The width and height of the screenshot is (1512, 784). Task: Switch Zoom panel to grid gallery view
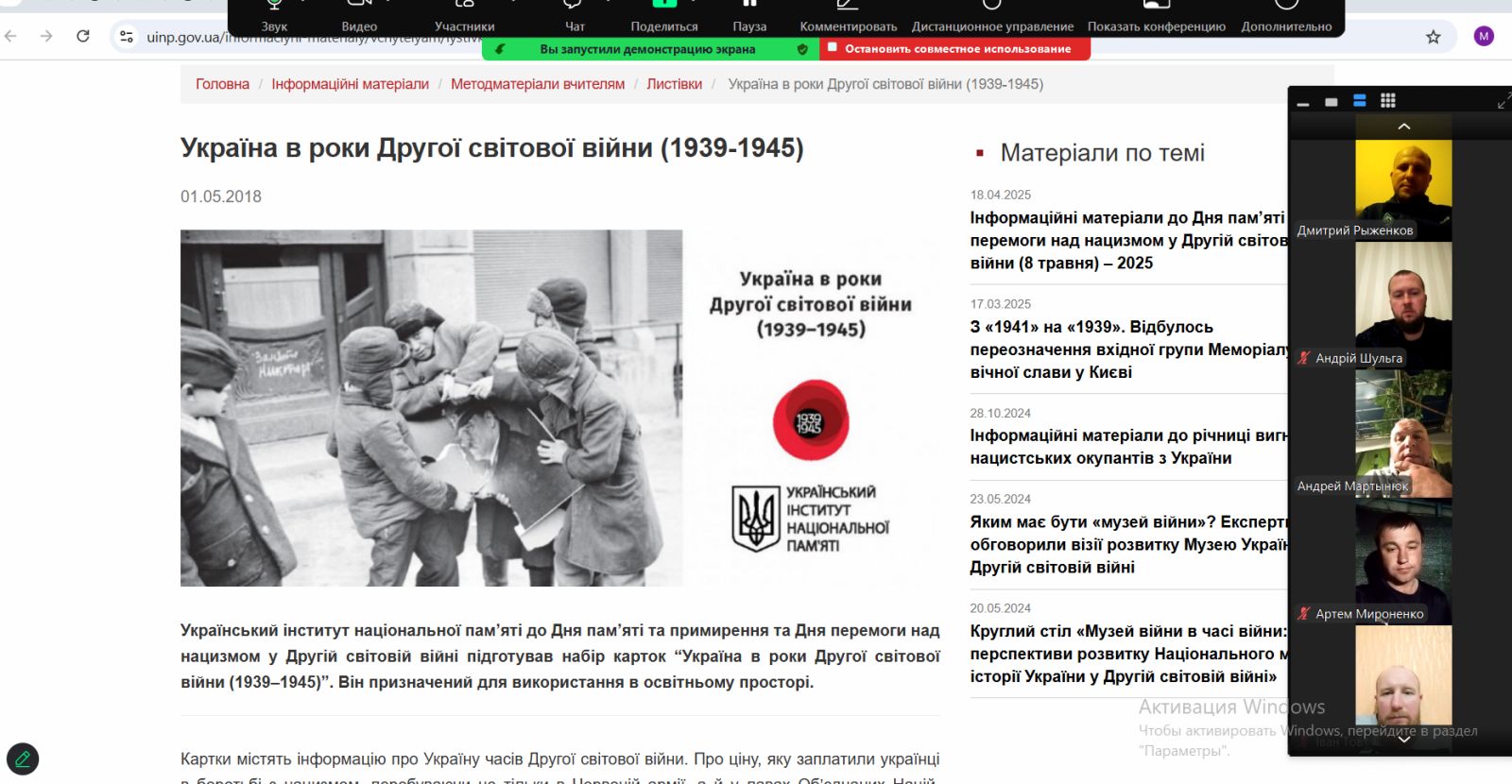[x=1388, y=101]
